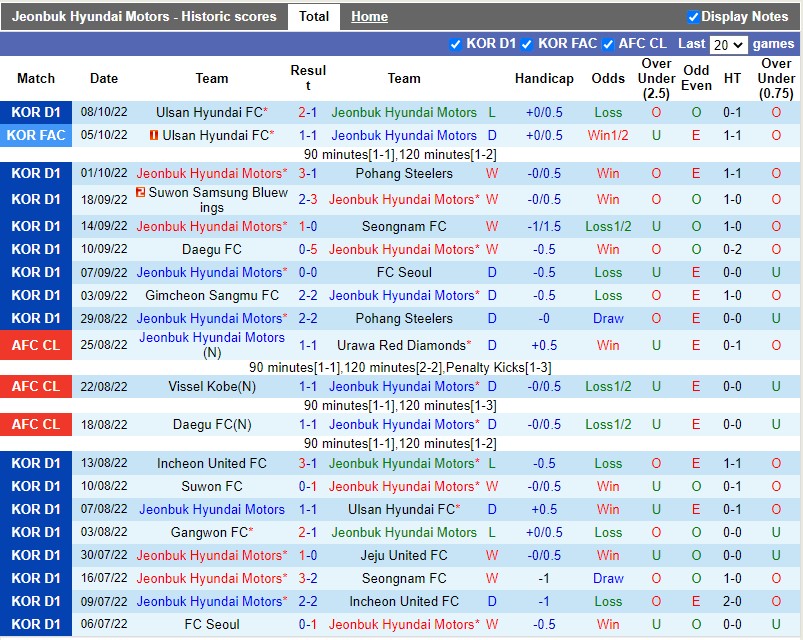Screen dimensions: 803x640
Task: Open the Last games count dropdown
Action: 729,44
